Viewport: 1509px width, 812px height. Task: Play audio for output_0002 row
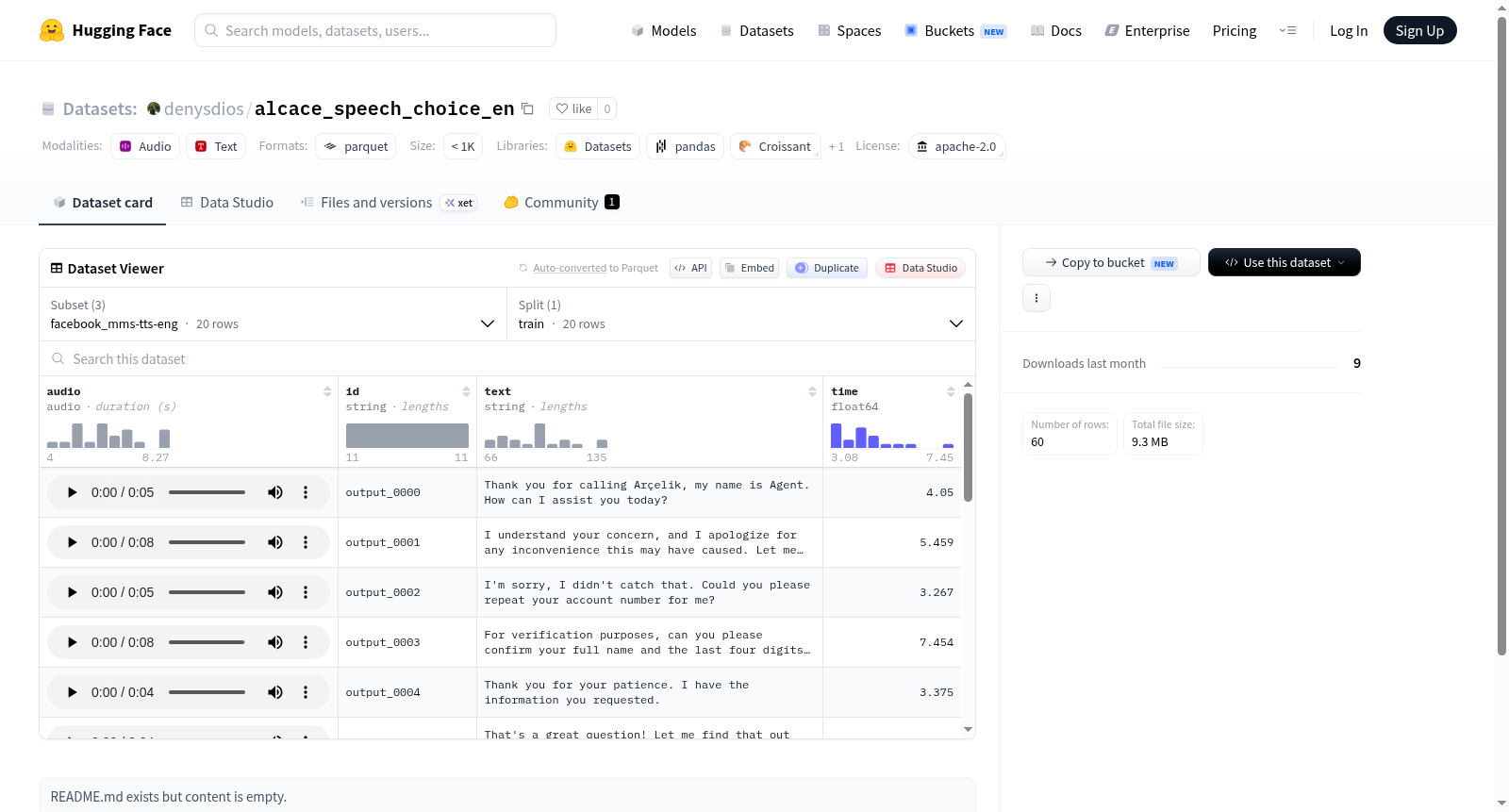pos(73,592)
